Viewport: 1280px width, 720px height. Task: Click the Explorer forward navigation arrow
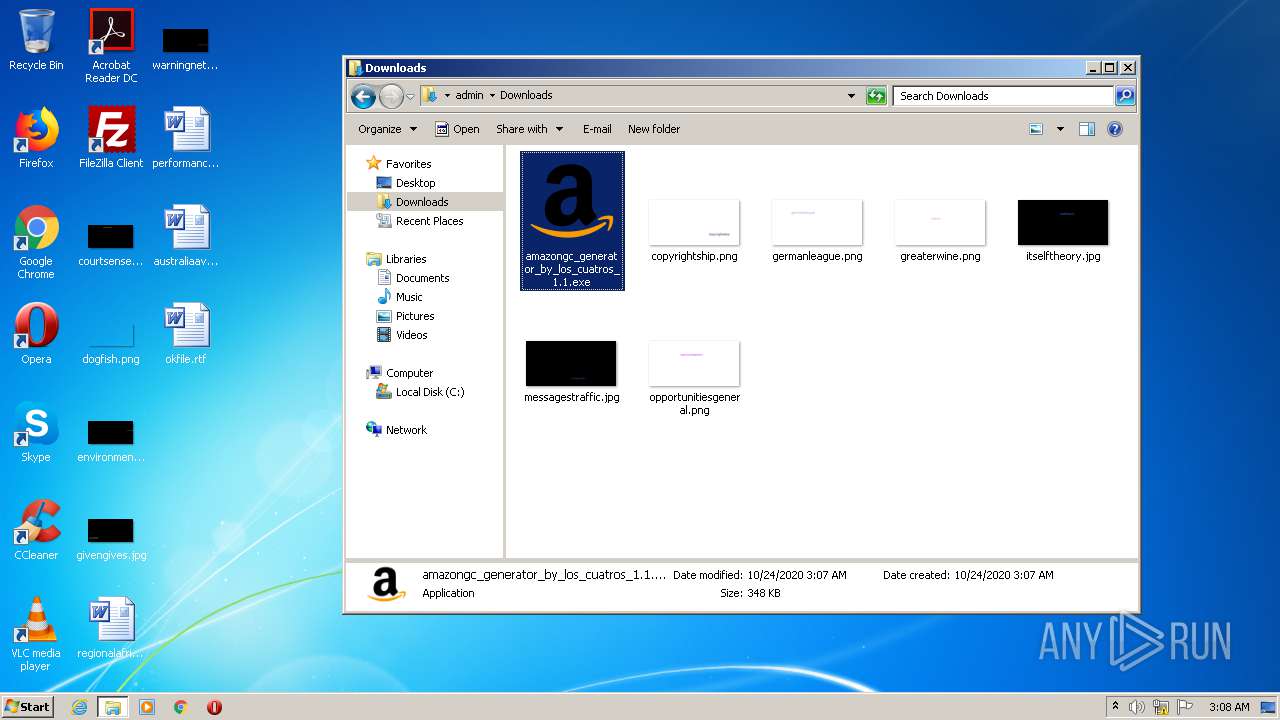[x=391, y=96]
